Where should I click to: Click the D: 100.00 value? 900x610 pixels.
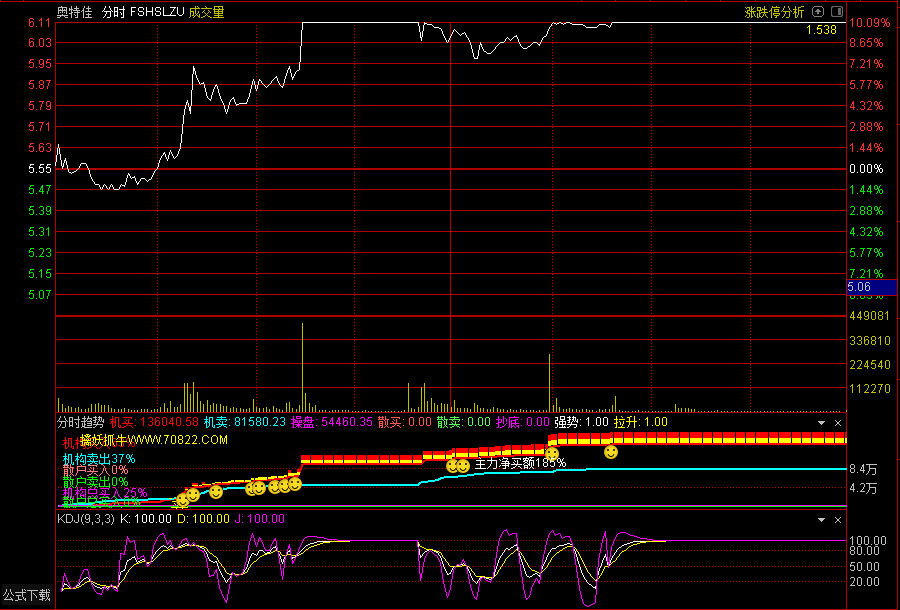click(204, 519)
